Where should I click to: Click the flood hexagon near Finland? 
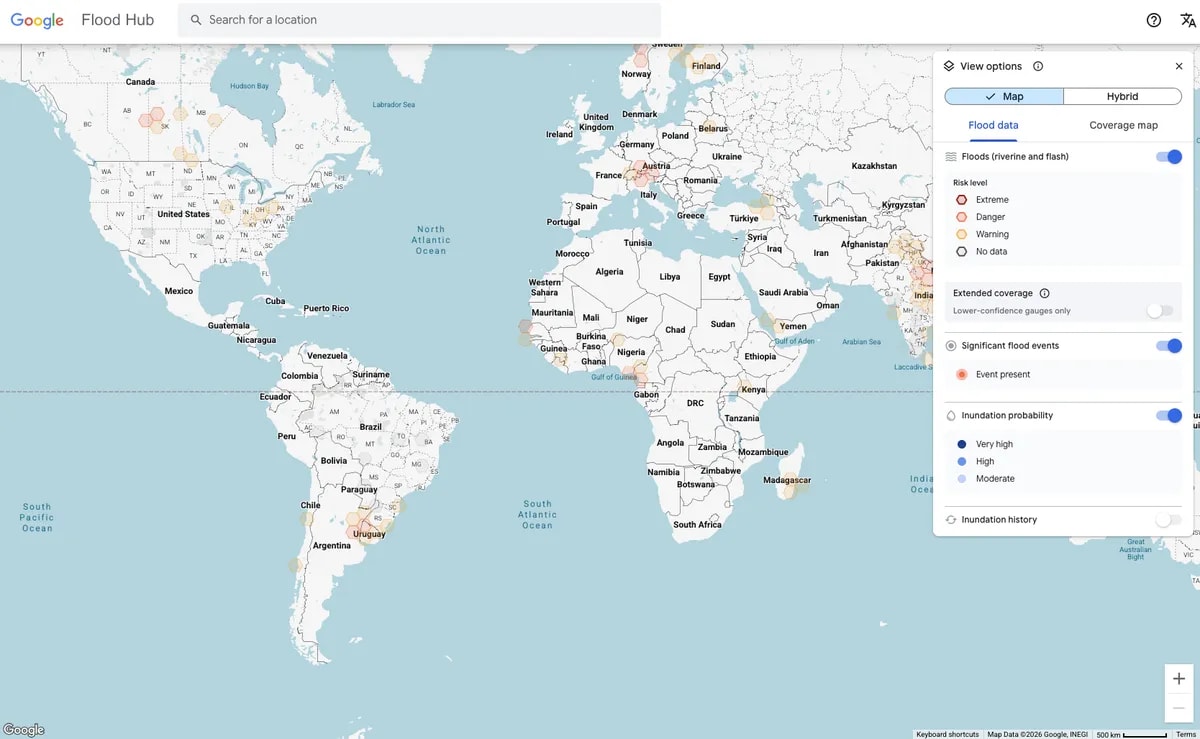[709, 61]
